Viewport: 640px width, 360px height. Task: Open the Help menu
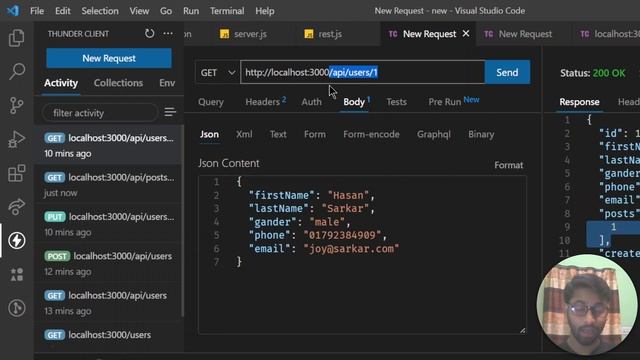265,11
